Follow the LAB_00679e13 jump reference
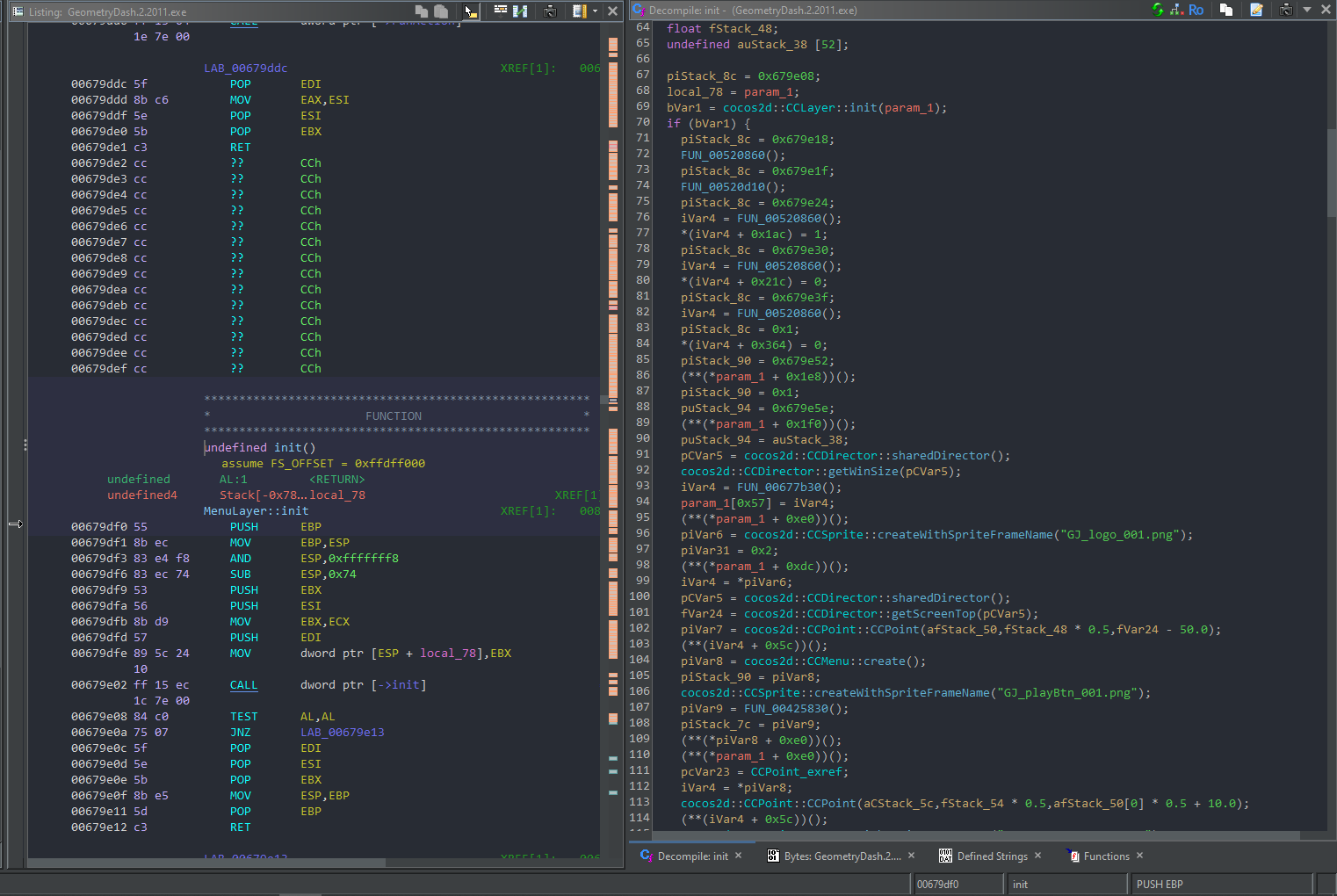The width and height of the screenshot is (1337, 896). (x=342, y=733)
